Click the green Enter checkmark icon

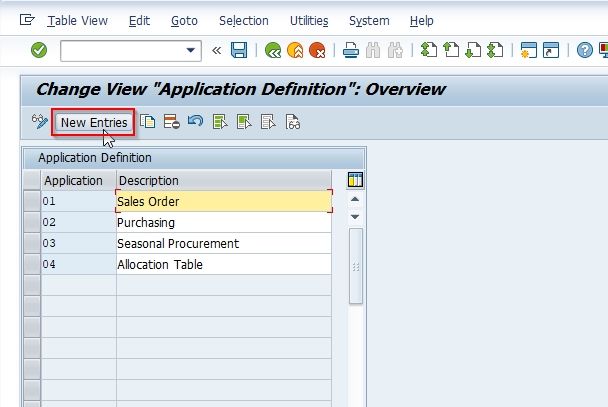(x=39, y=50)
